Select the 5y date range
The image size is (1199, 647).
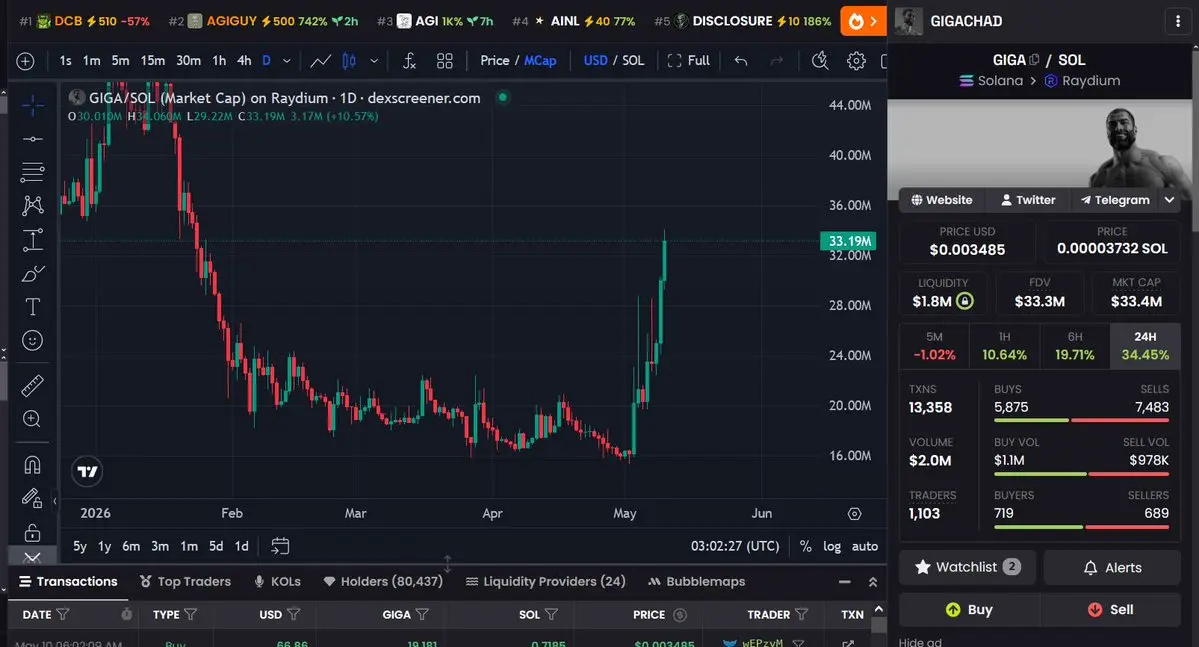(x=80, y=546)
